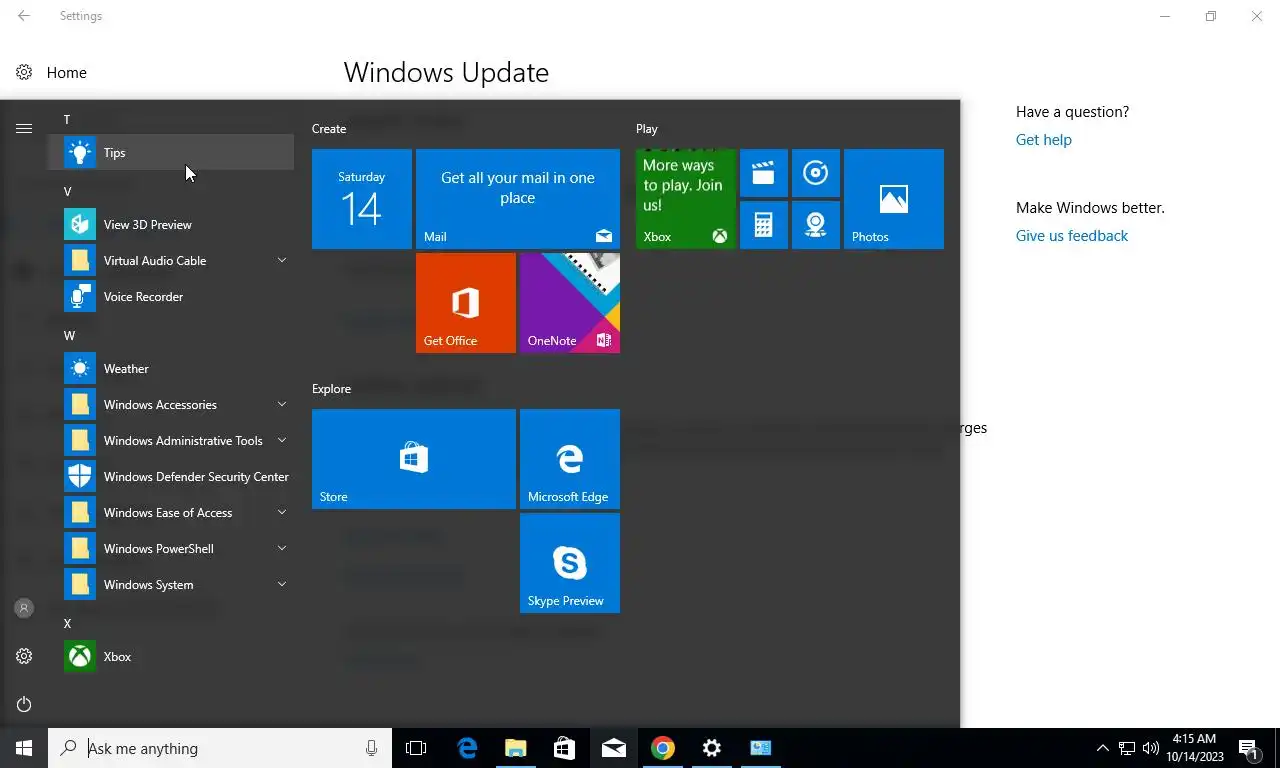Click the network tray icon
Image resolution: width=1280 pixels, height=768 pixels.
1127,748
